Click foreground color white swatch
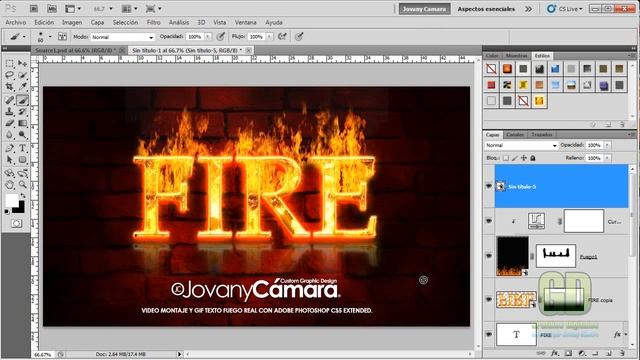 (11, 200)
